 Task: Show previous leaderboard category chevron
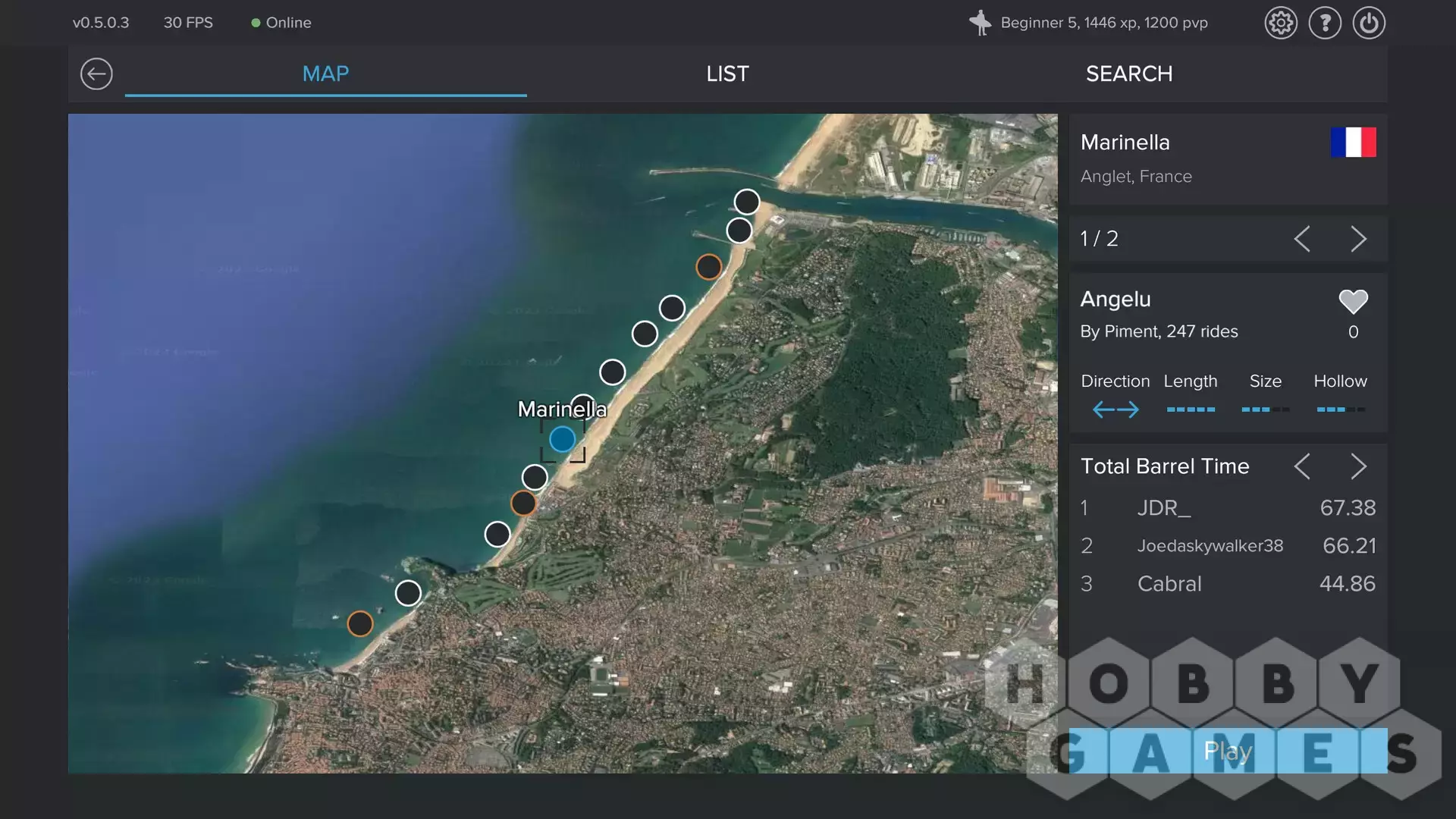(1302, 466)
